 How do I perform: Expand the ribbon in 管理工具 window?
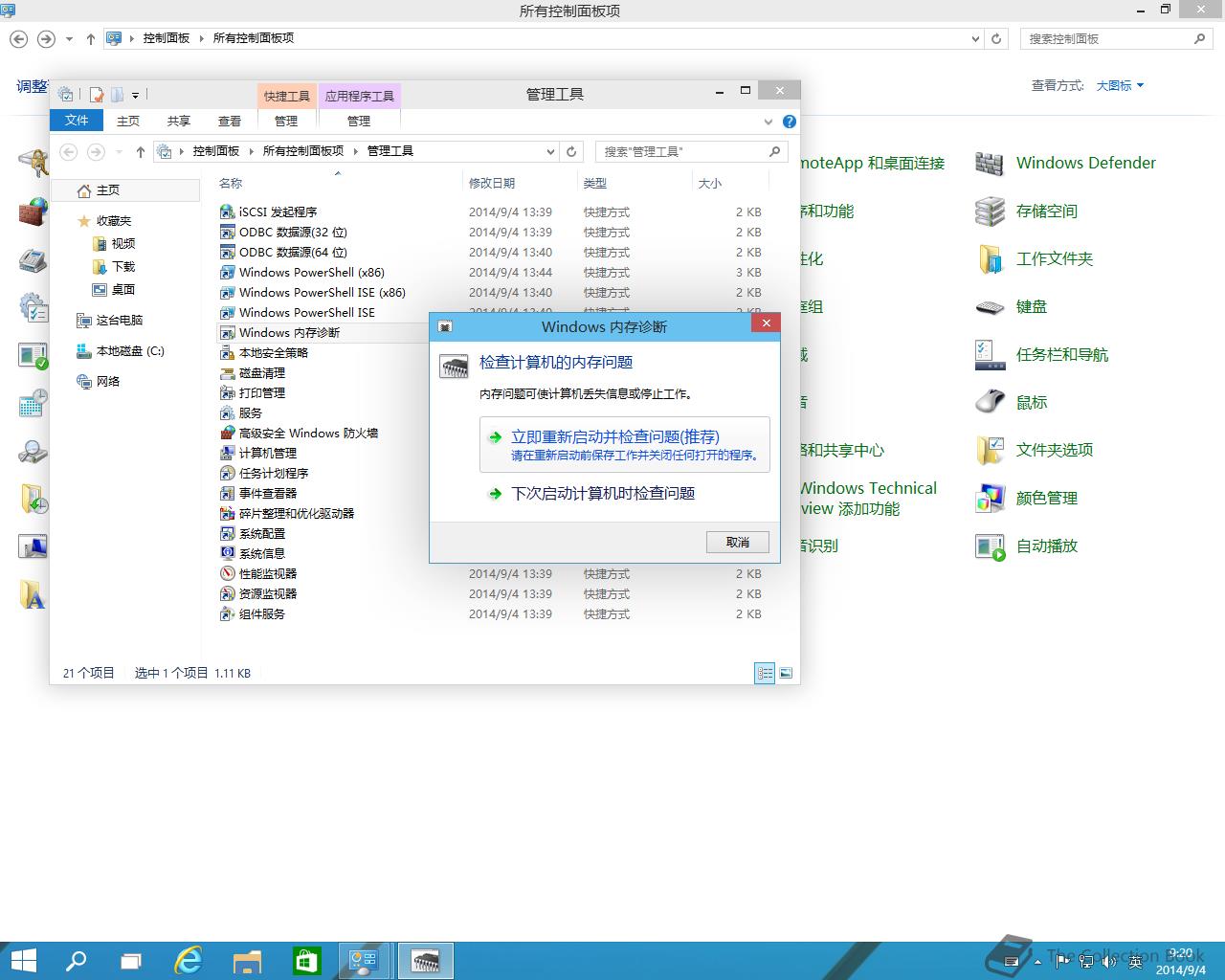pos(768,122)
